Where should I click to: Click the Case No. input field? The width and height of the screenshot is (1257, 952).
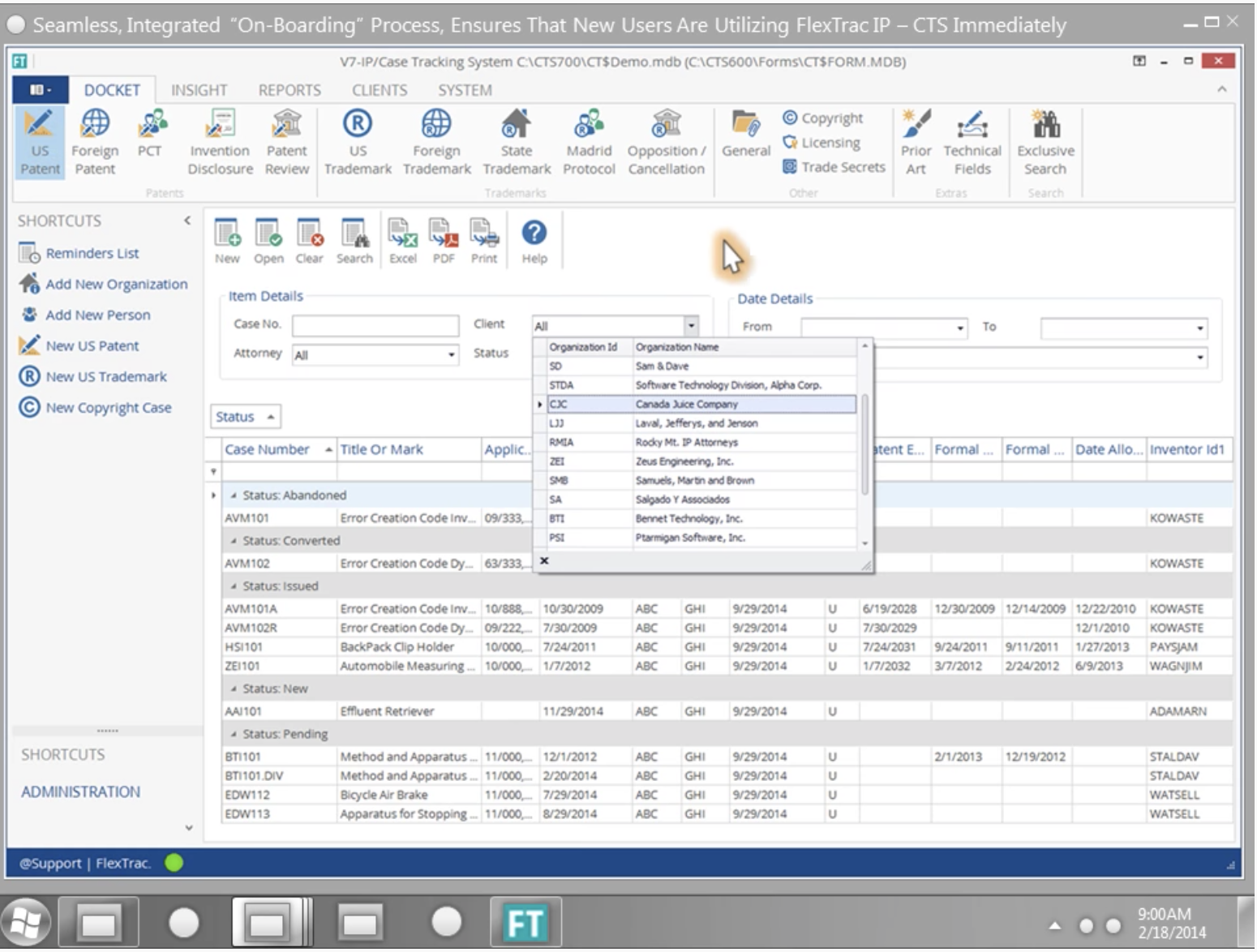click(x=375, y=326)
